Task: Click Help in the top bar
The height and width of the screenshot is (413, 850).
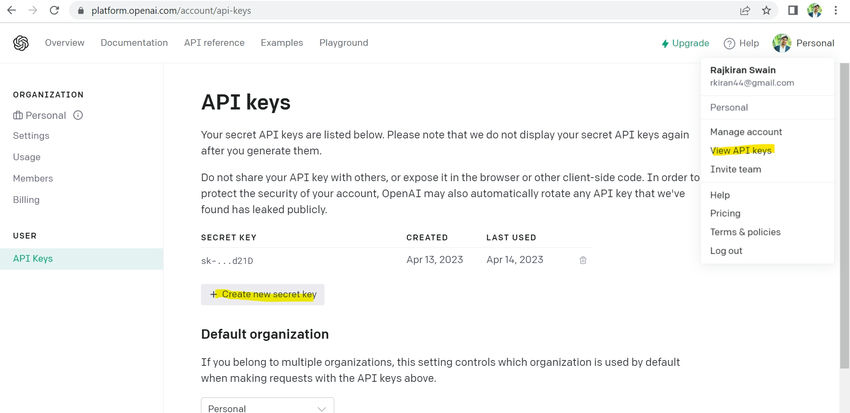Action: pos(749,43)
